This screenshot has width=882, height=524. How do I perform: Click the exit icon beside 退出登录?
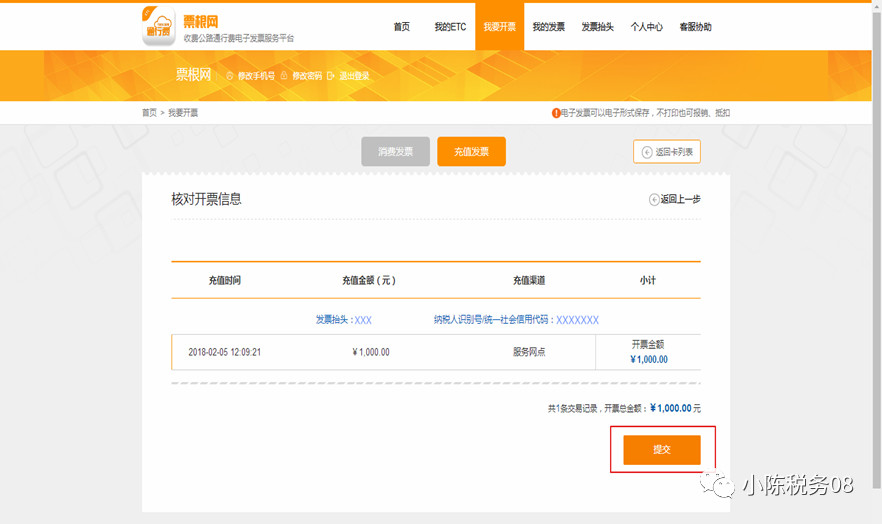coord(332,76)
